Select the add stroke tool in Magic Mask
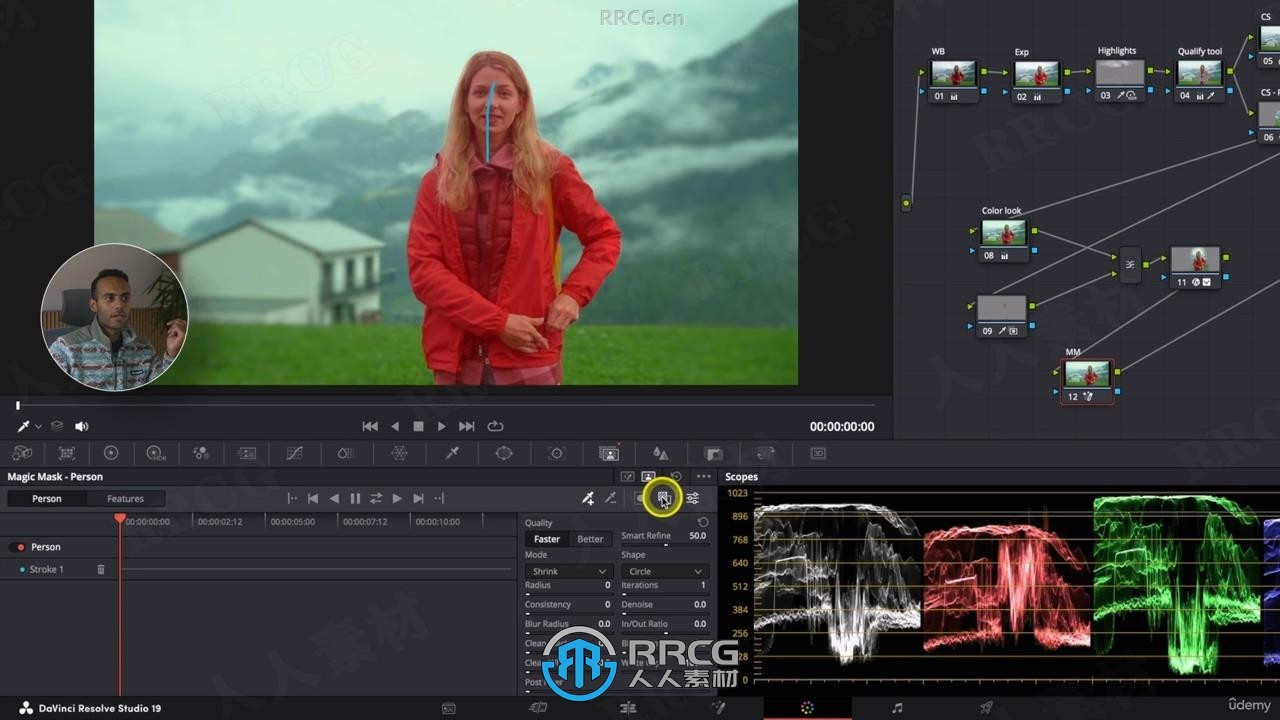The height and width of the screenshot is (720, 1280). (x=589, y=498)
